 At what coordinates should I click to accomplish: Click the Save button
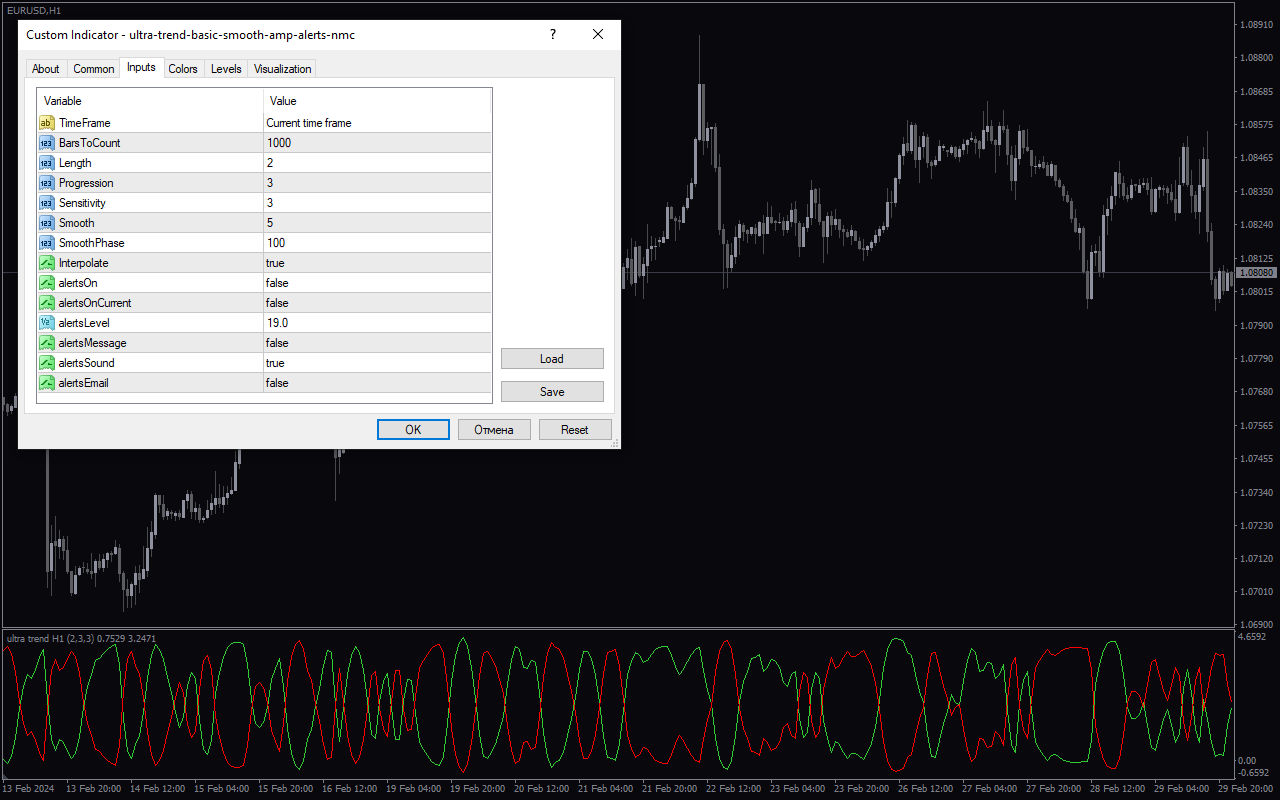(x=552, y=392)
